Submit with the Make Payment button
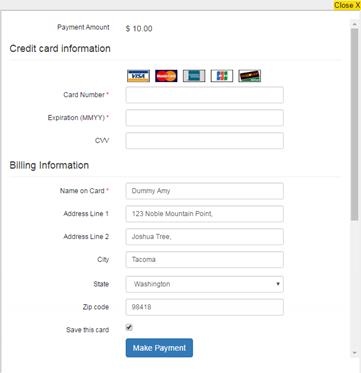 (x=159, y=348)
